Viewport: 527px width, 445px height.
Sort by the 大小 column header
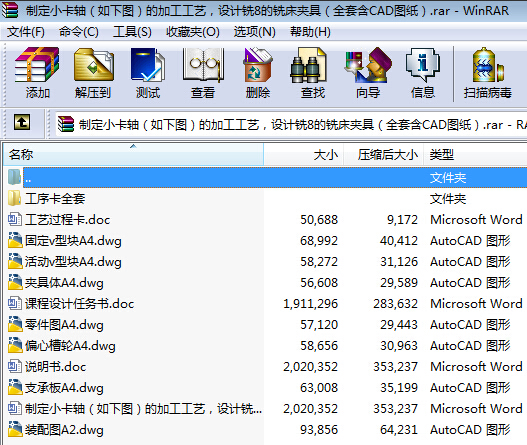pos(303,155)
